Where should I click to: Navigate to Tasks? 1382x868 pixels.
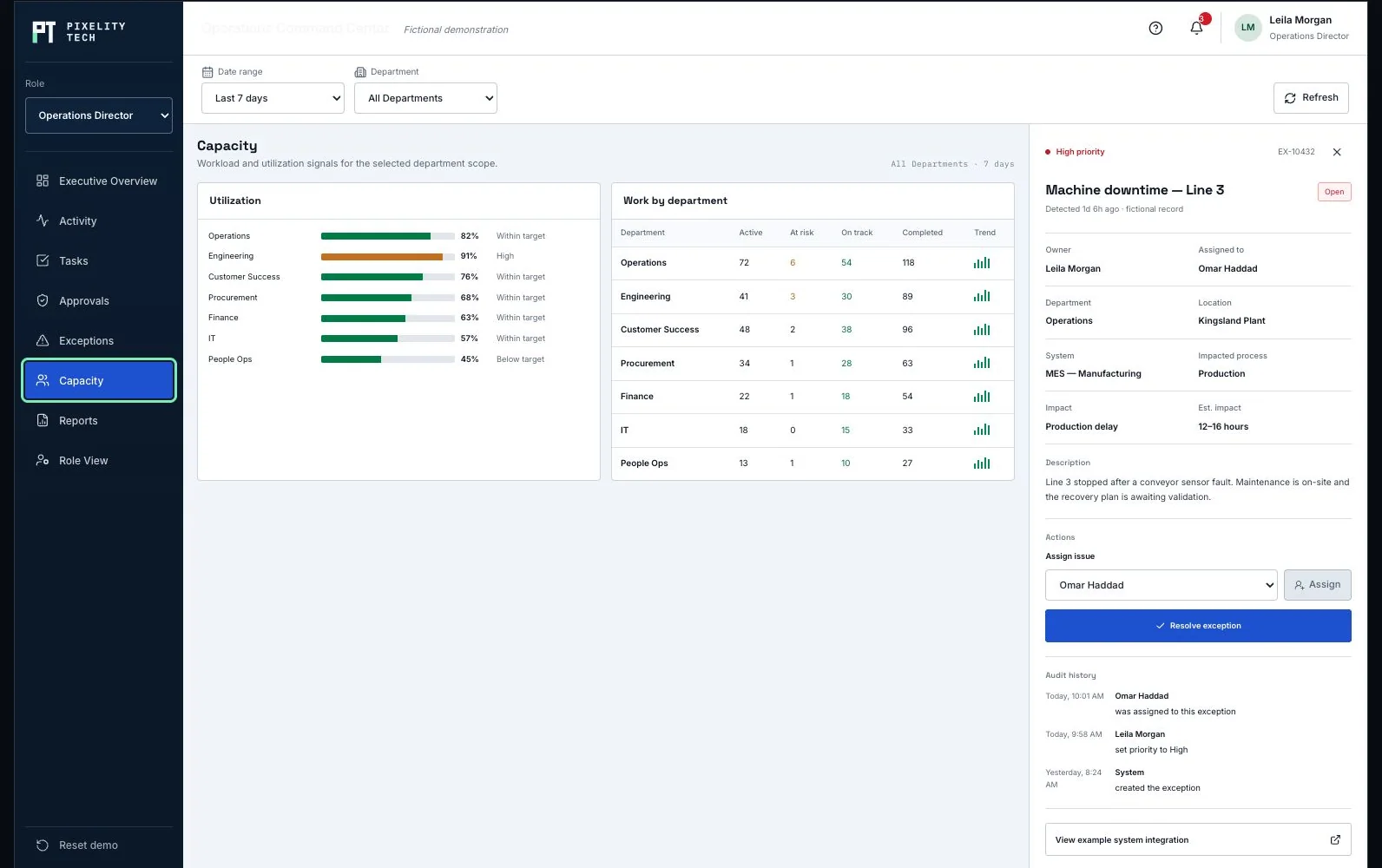coord(99,260)
